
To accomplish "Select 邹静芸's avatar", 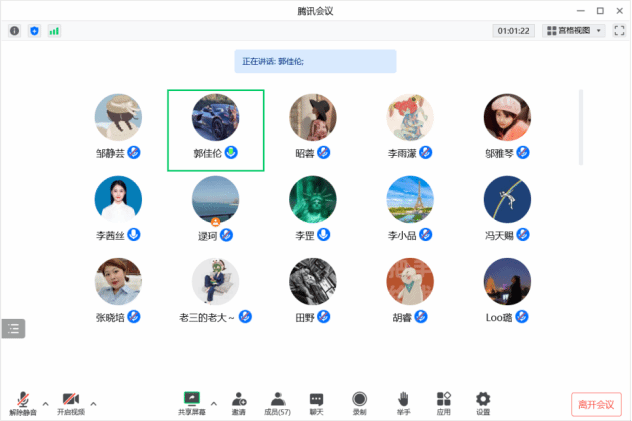I will point(118,117).
